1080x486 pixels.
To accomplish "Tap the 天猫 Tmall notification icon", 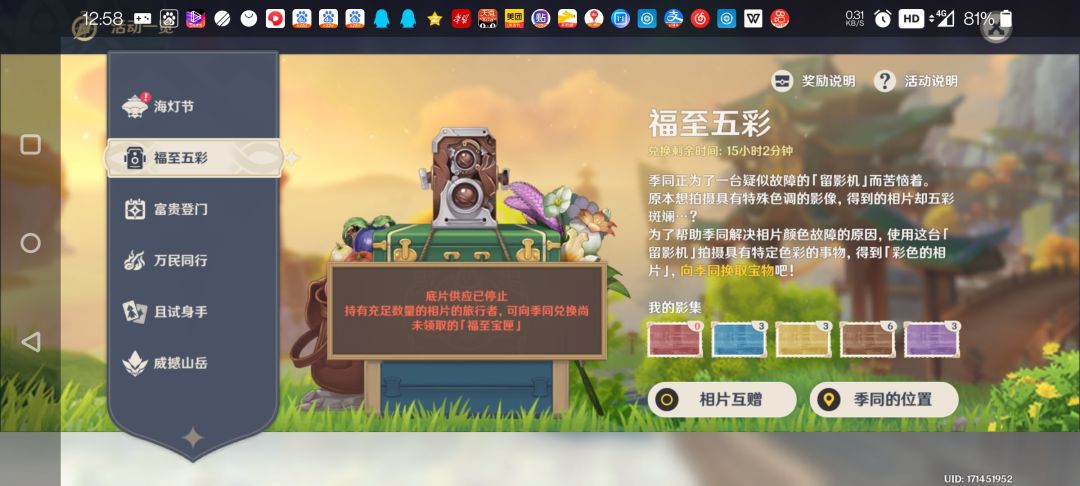I will pyautogui.click(x=488, y=19).
